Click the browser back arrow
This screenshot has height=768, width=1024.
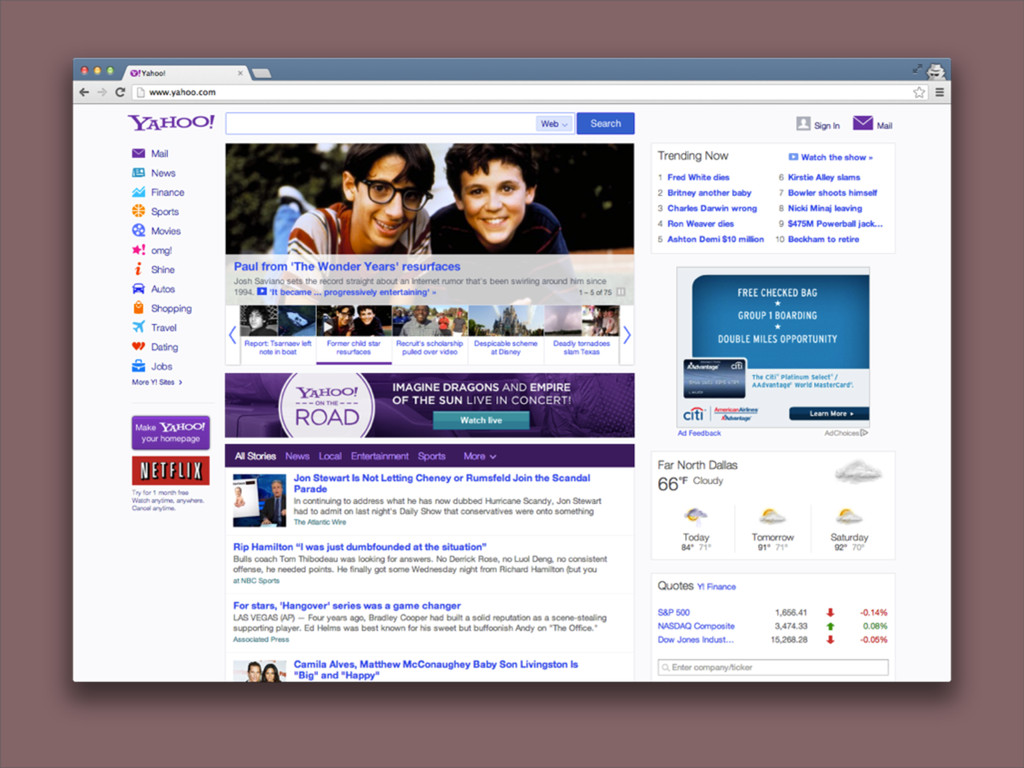coord(84,92)
